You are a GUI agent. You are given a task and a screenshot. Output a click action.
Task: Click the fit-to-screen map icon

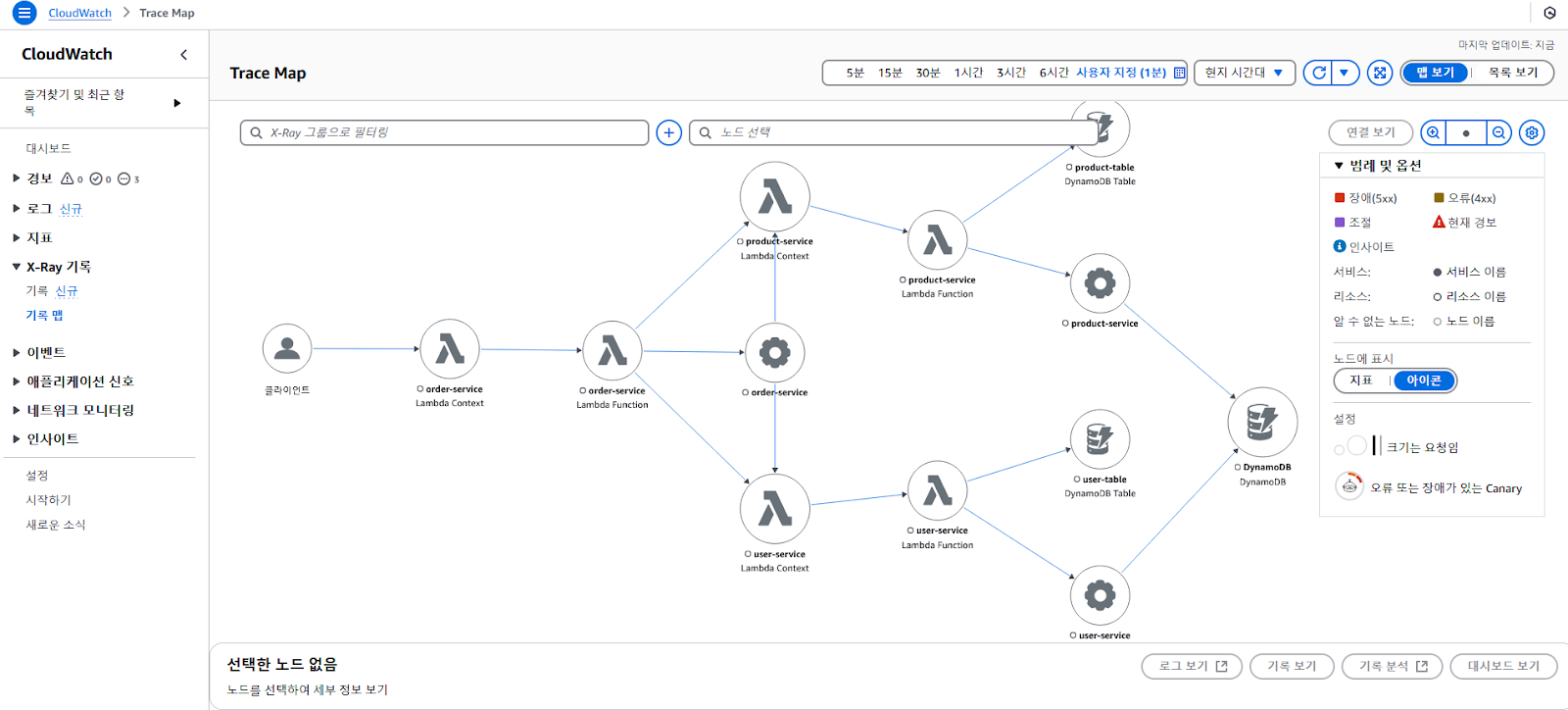[x=1380, y=73]
